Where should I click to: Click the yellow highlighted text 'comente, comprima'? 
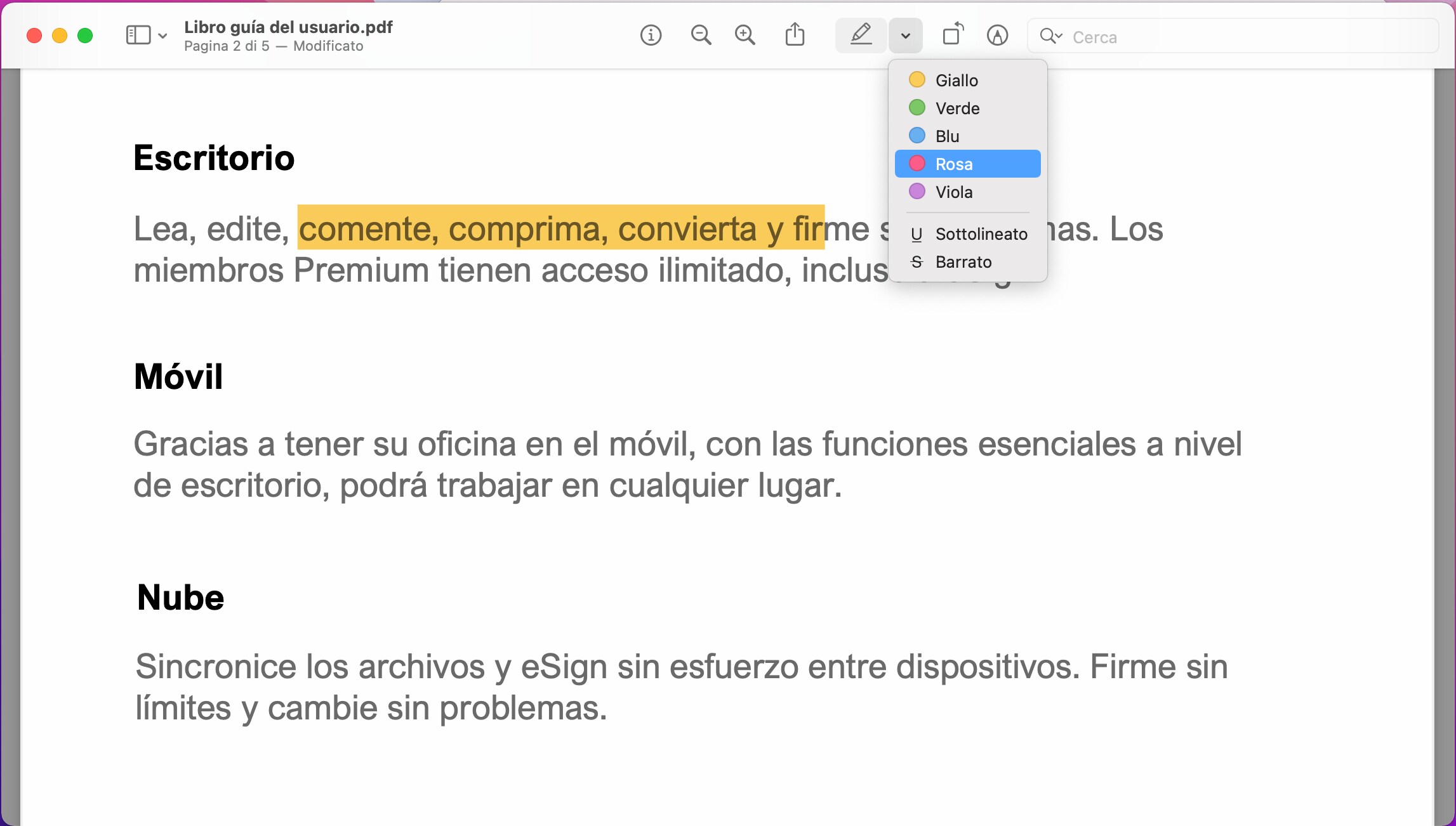449,229
